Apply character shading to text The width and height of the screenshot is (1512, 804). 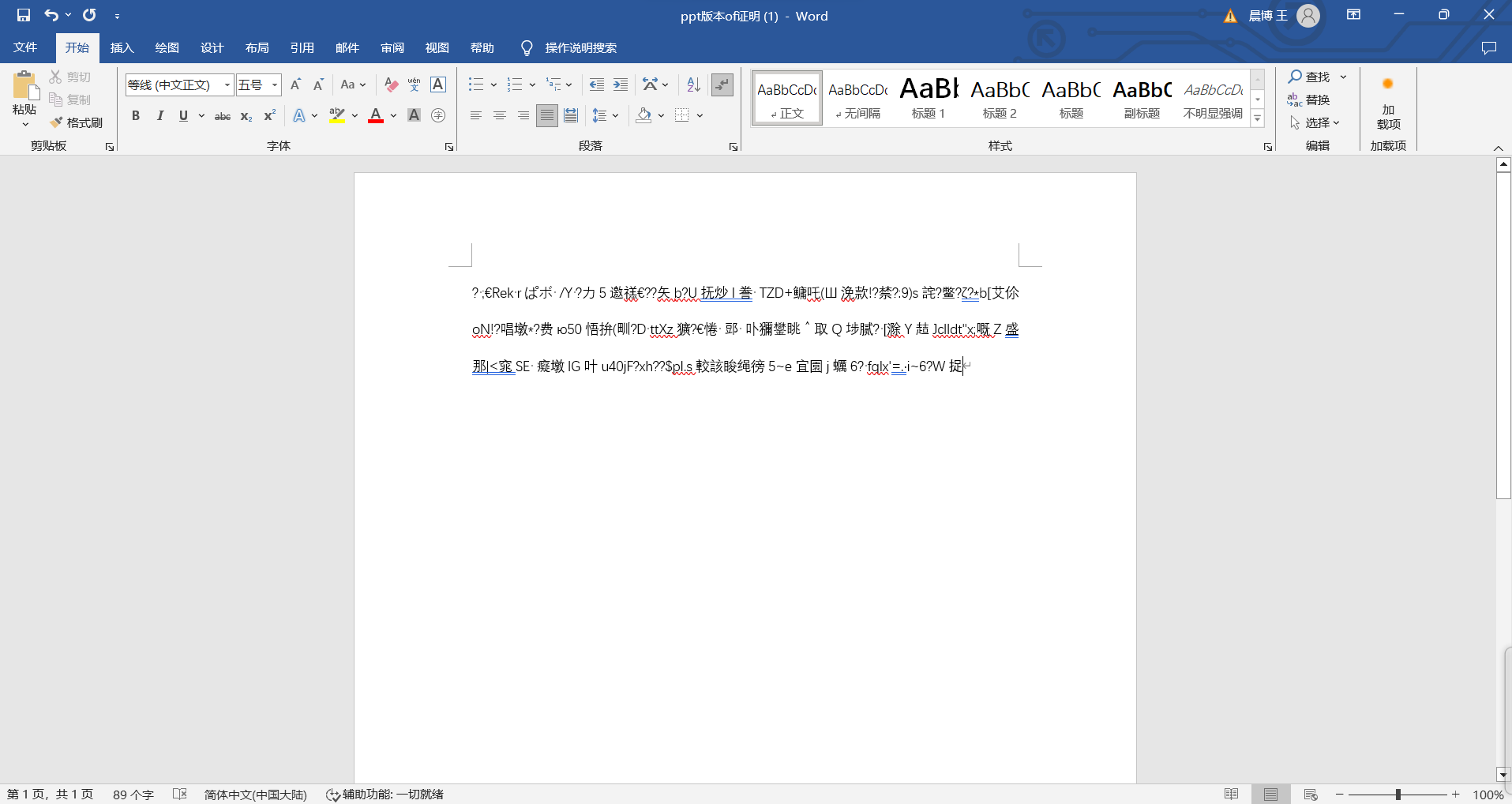click(414, 115)
